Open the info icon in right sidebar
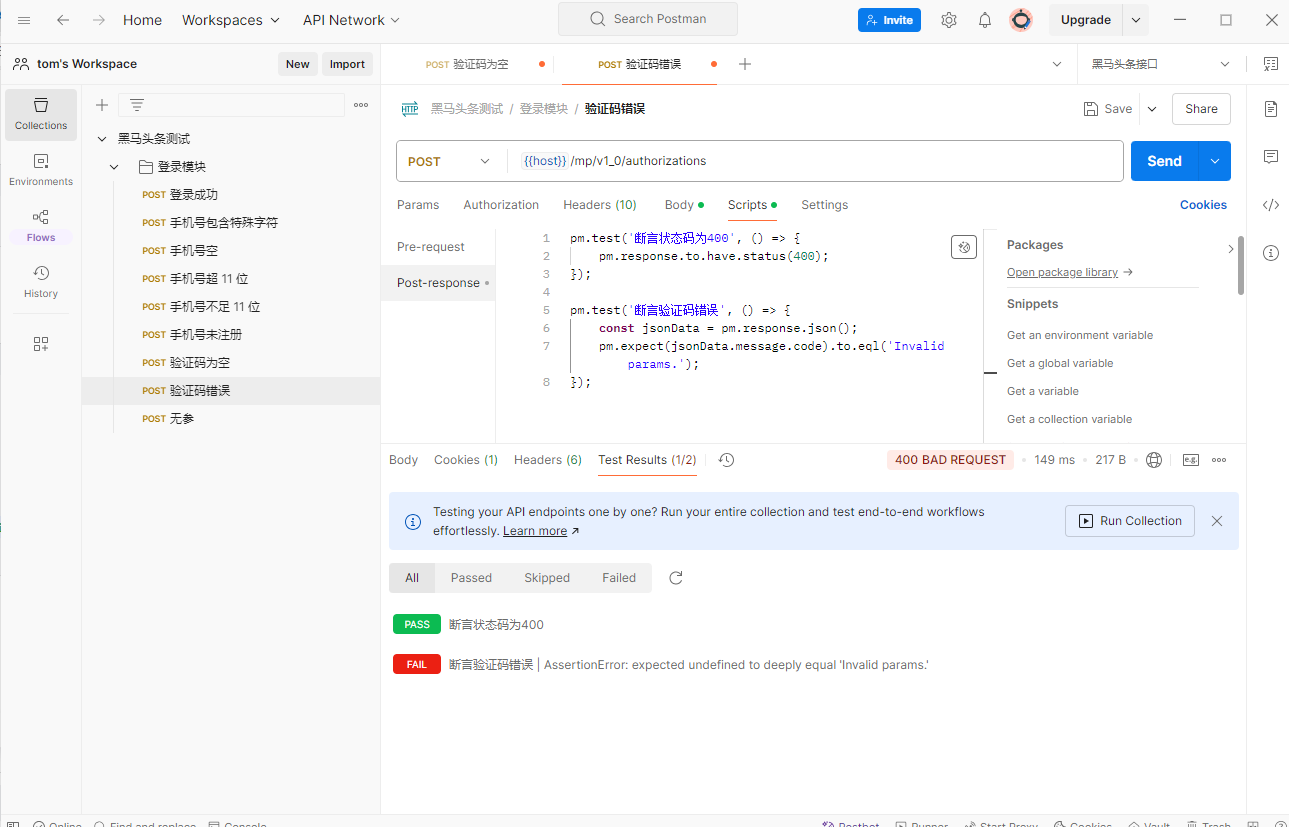Image resolution: width=1289 pixels, height=827 pixels. pyautogui.click(x=1271, y=253)
